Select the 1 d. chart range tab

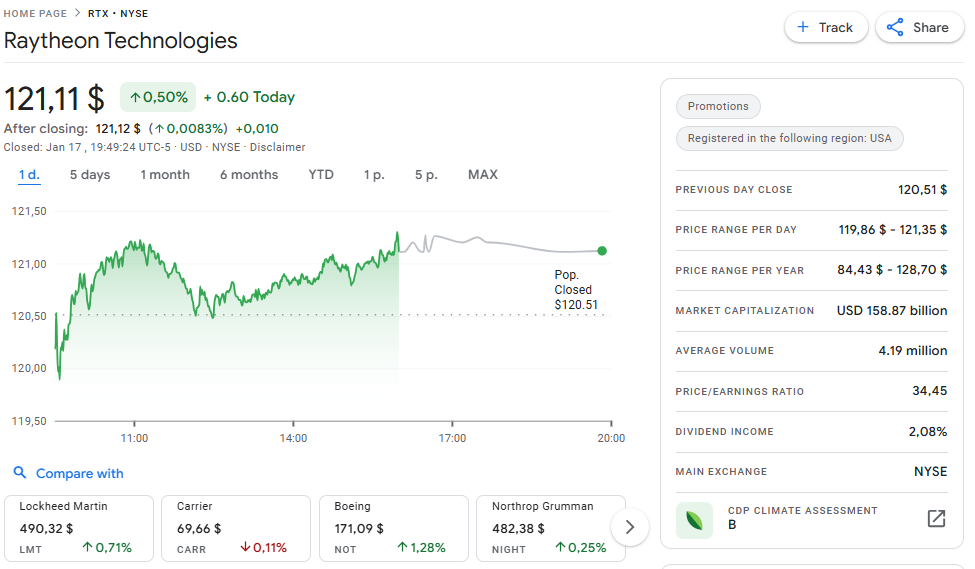coord(29,175)
